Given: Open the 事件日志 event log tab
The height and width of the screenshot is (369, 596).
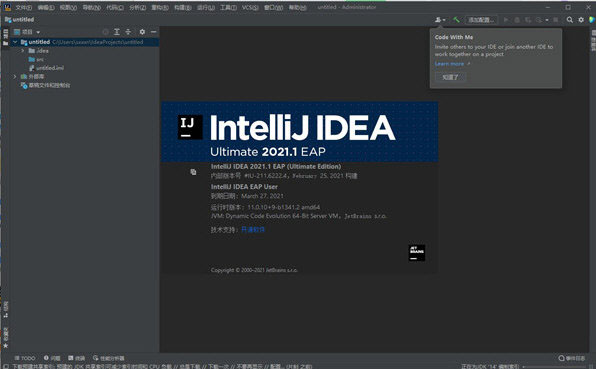Looking at the screenshot, I should click(x=572, y=358).
